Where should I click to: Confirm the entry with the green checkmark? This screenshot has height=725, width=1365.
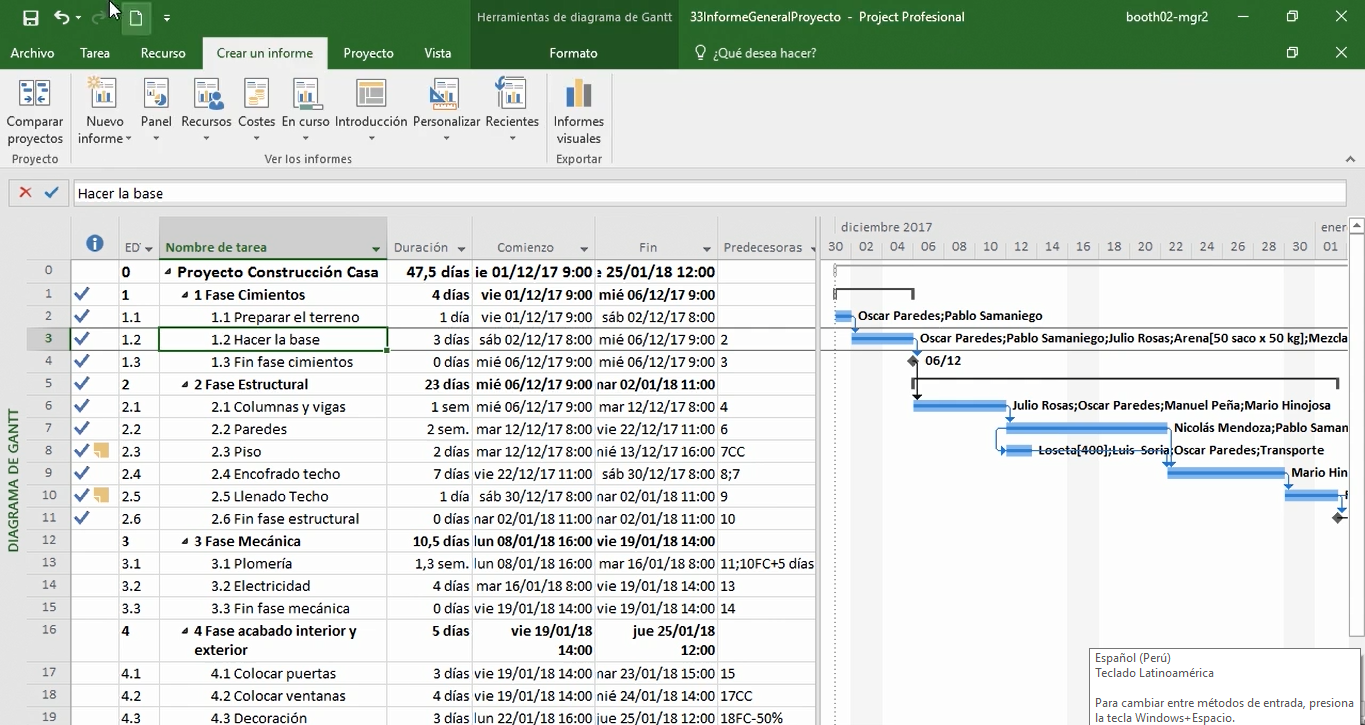click(52, 193)
